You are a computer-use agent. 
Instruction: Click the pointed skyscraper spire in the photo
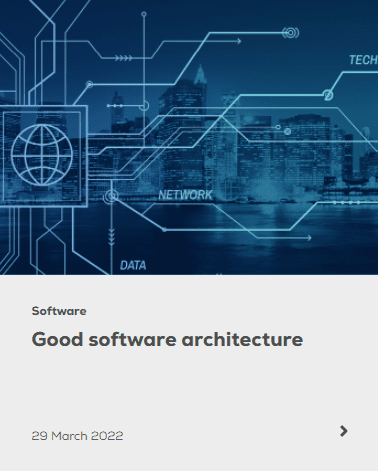click(x=200, y=74)
